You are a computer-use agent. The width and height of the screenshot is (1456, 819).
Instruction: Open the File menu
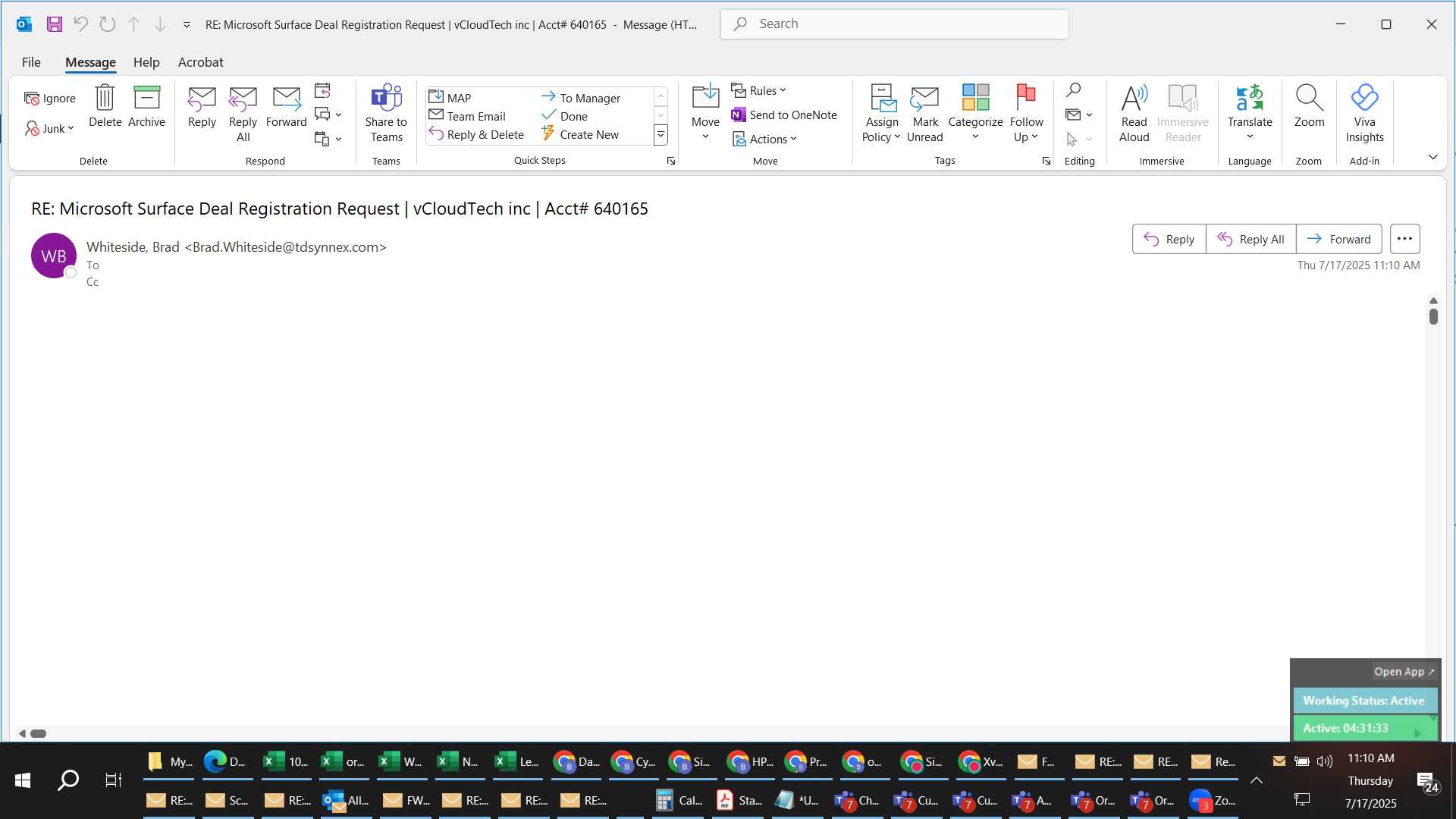[x=31, y=62]
